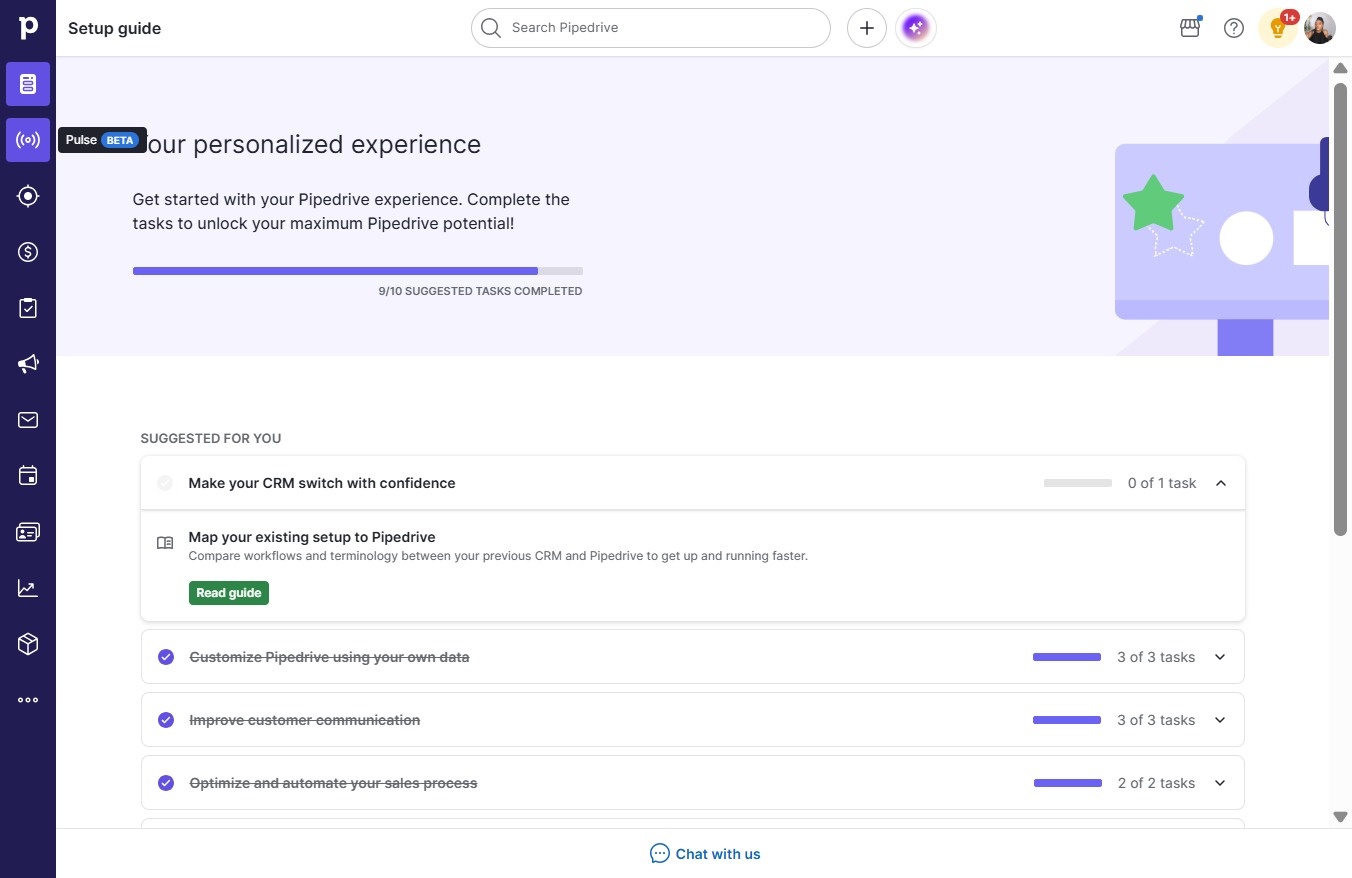Click the vertical scrollbar thumb

click(1341, 308)
